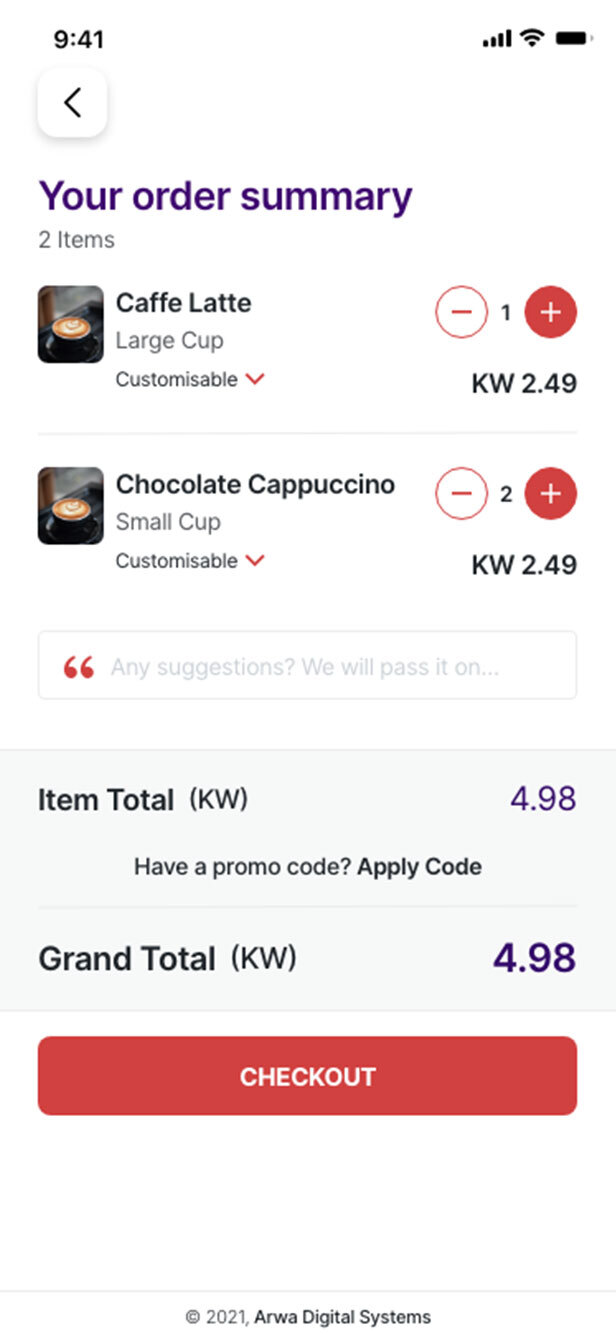Select the Caffe Latte item title
616x1334 pixels.
[184, 303]
